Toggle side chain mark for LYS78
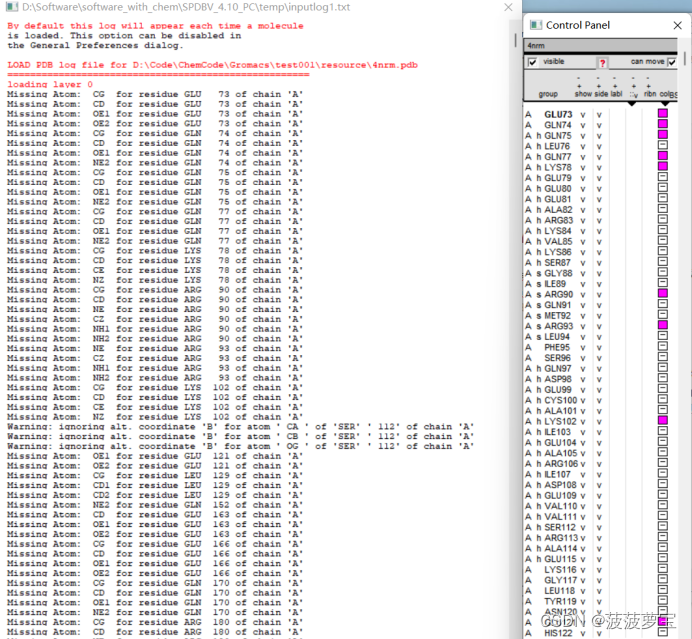Screen dimensions: 692x639 pyautogui.click(x=599, y=168)
